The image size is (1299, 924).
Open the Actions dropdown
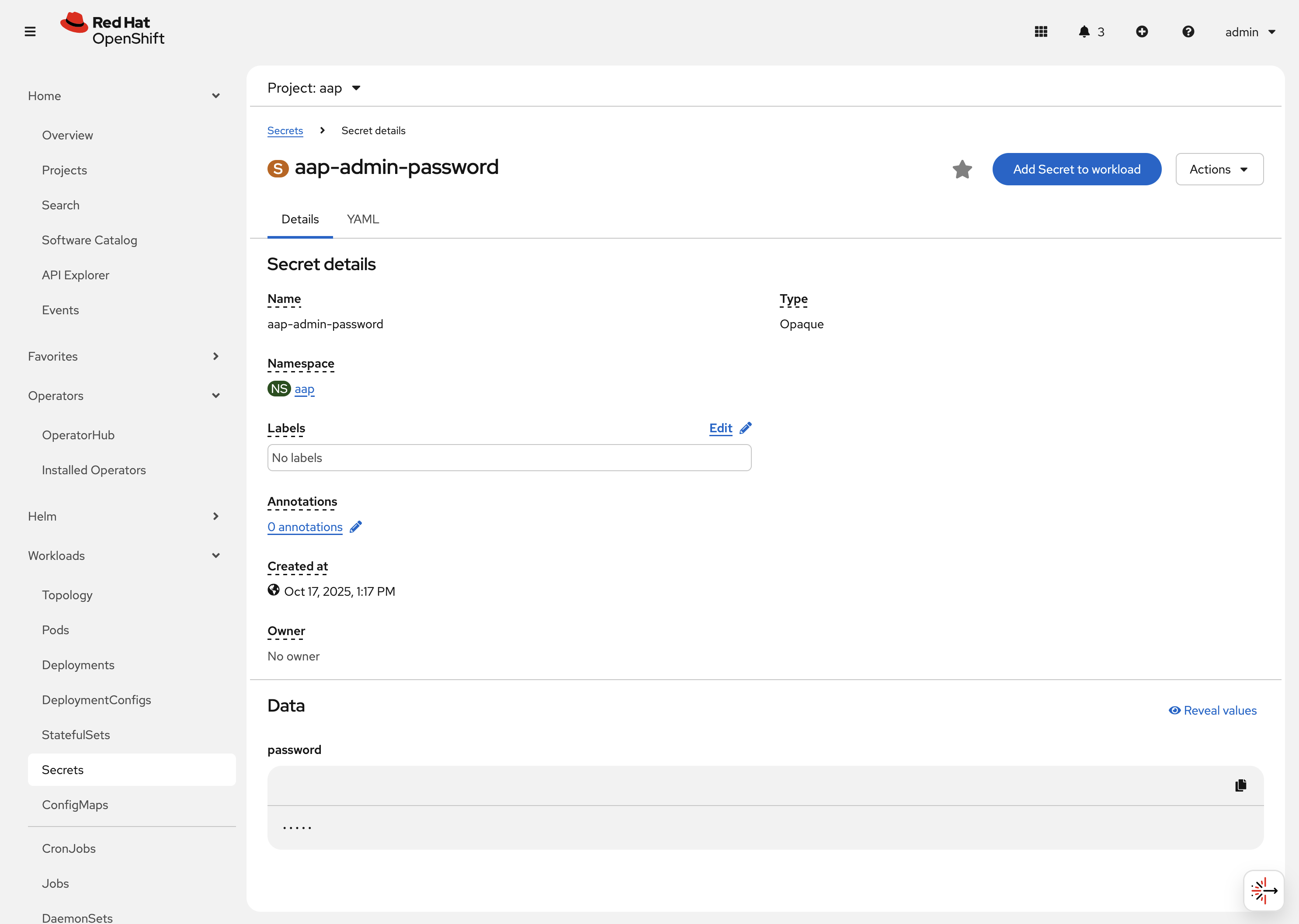(1219, 170)
